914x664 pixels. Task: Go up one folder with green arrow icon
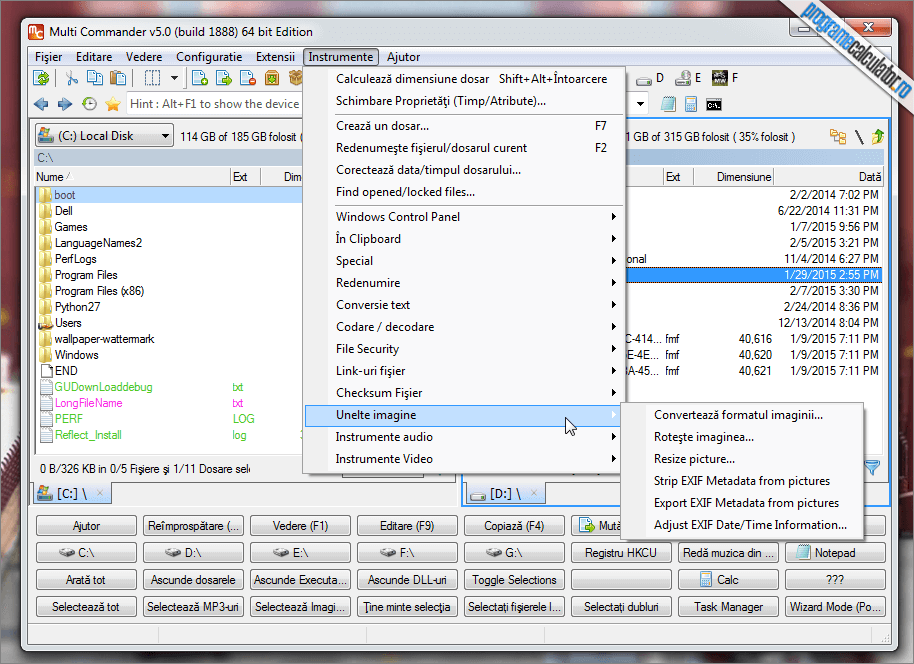point(878,137)
